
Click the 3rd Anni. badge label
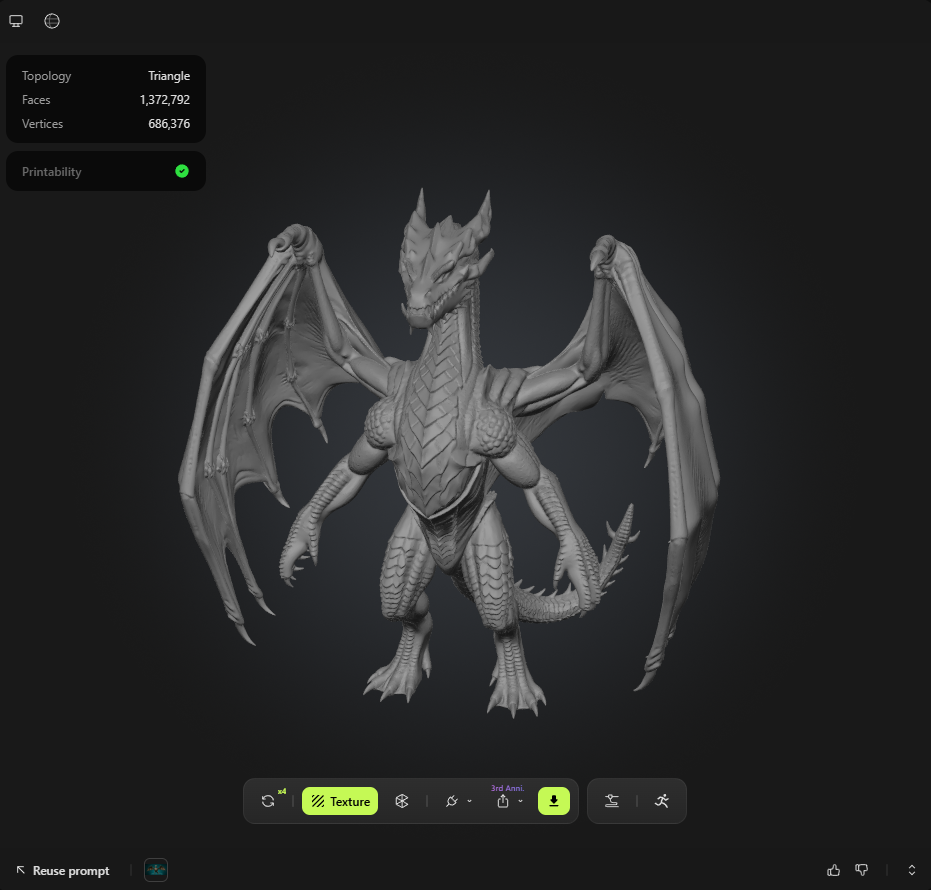tap(508, 788)
